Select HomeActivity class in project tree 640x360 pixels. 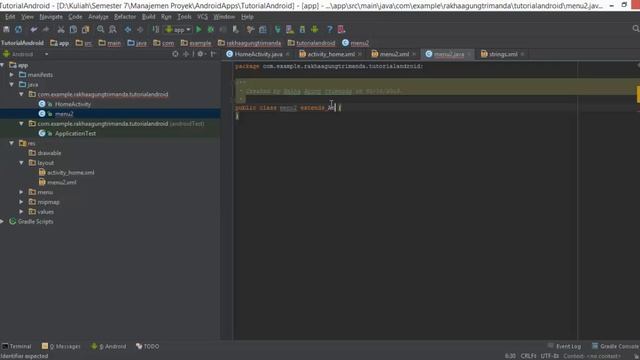[x=73, y=104]
